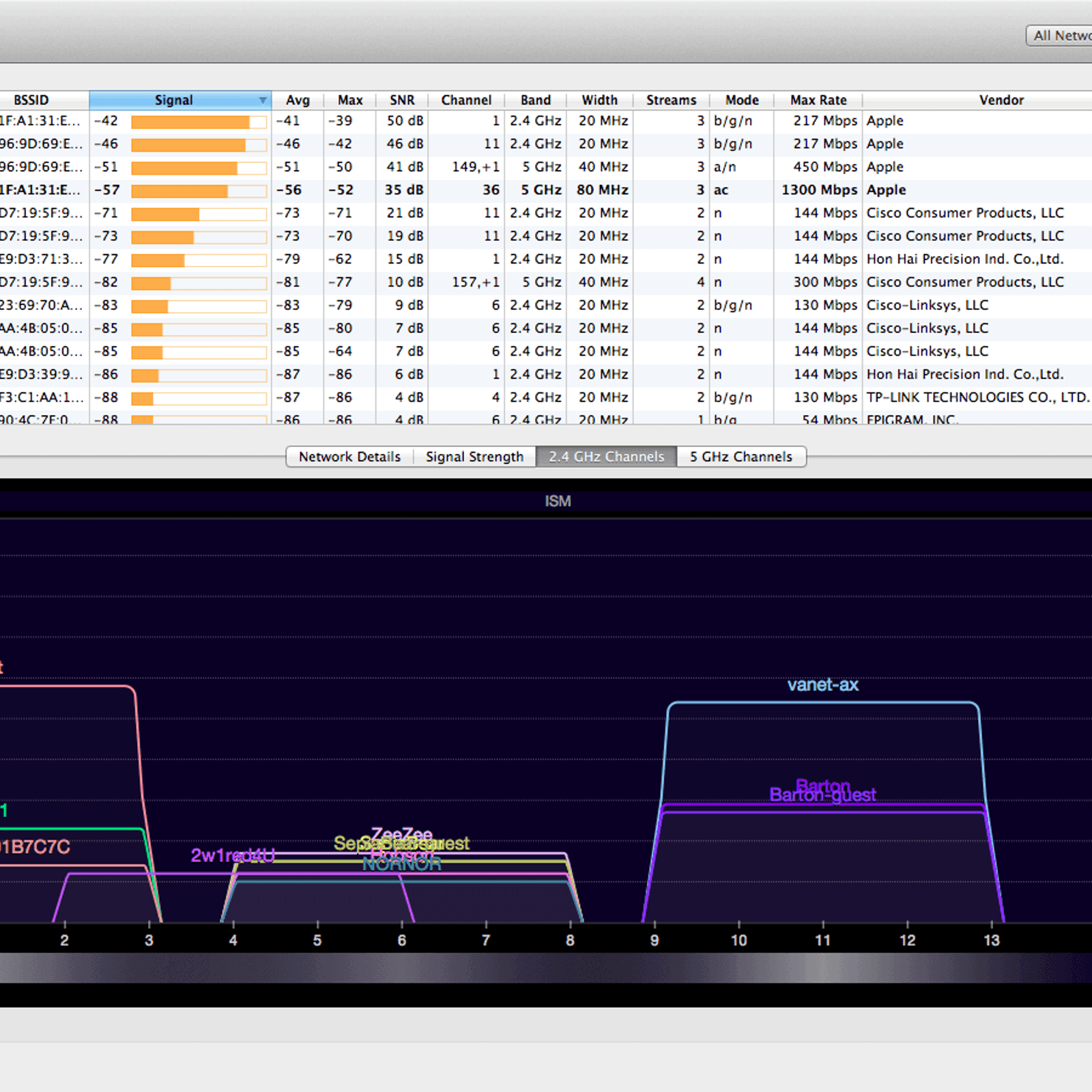Sort by the Signal column header
This screenshot has width=1092, height=1092.
180,100
